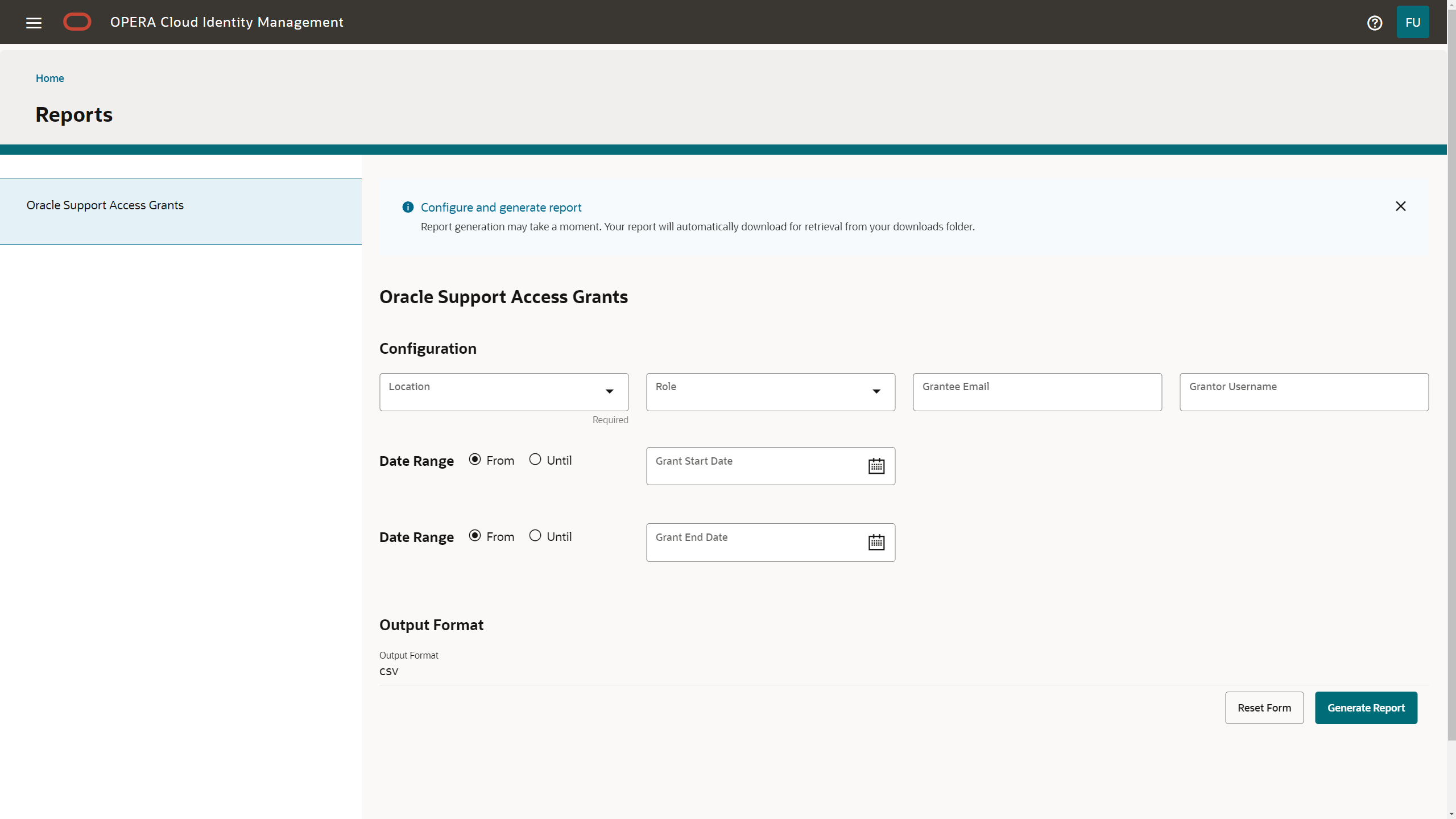The image size is (1456, 819).
Task: Expand the Location dropdown arrow
Action: pos(609,392)
